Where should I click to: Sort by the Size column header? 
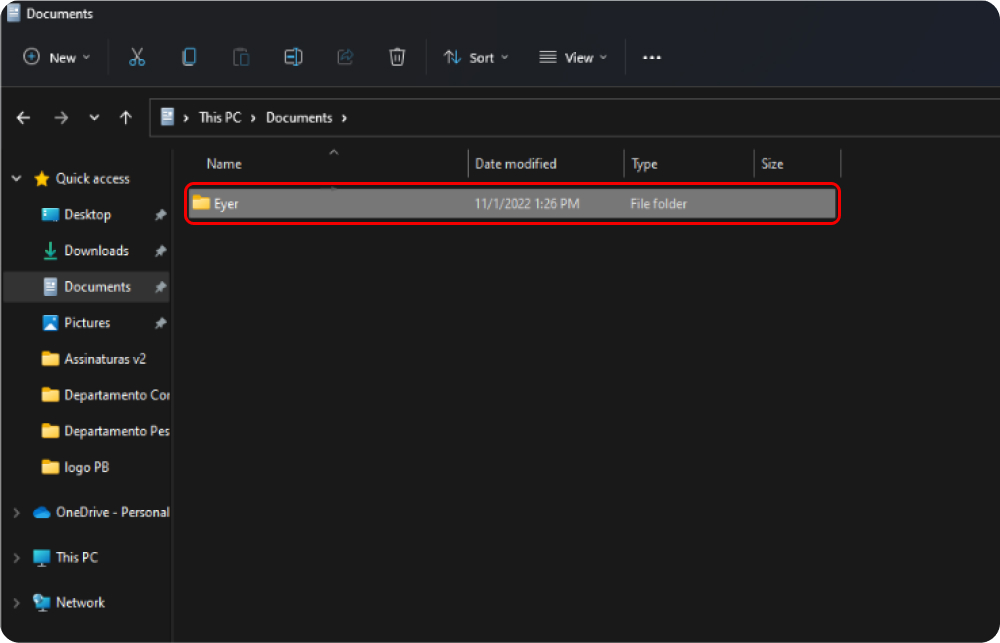click(772, 164)
